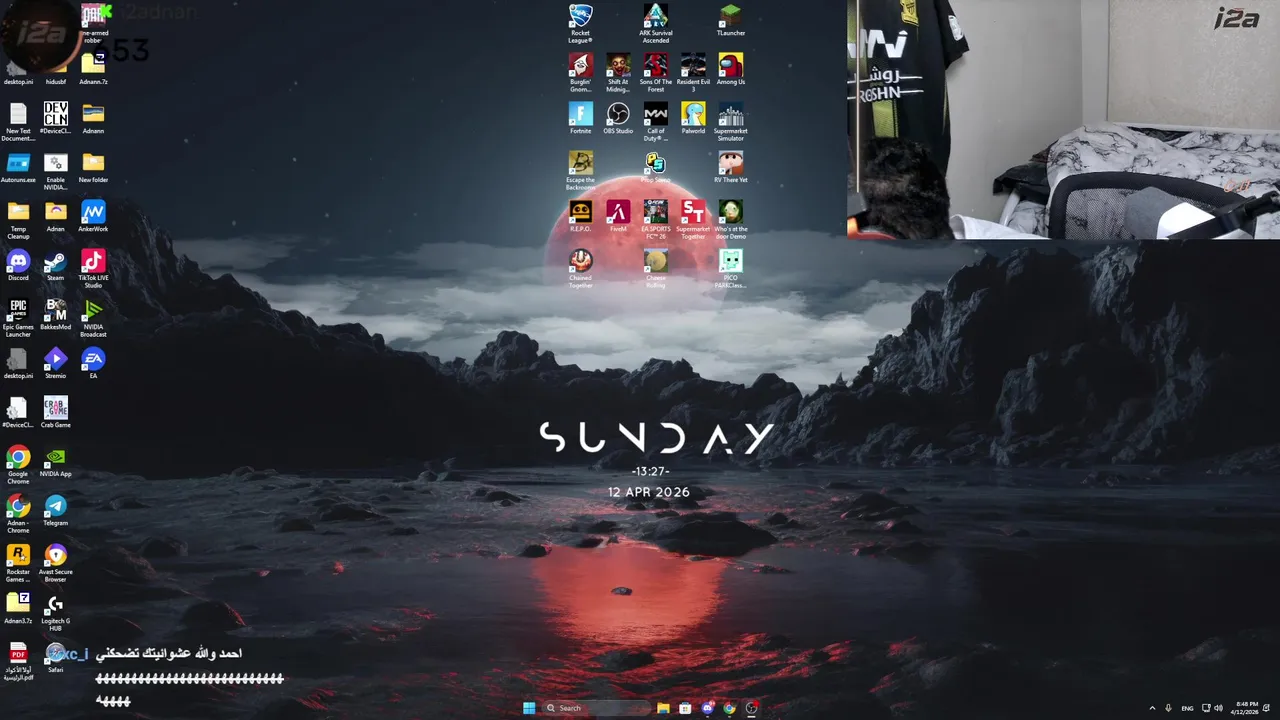Open BakkesMod shortcut
Screen dimensions: 1280x720
click(55, 314)
